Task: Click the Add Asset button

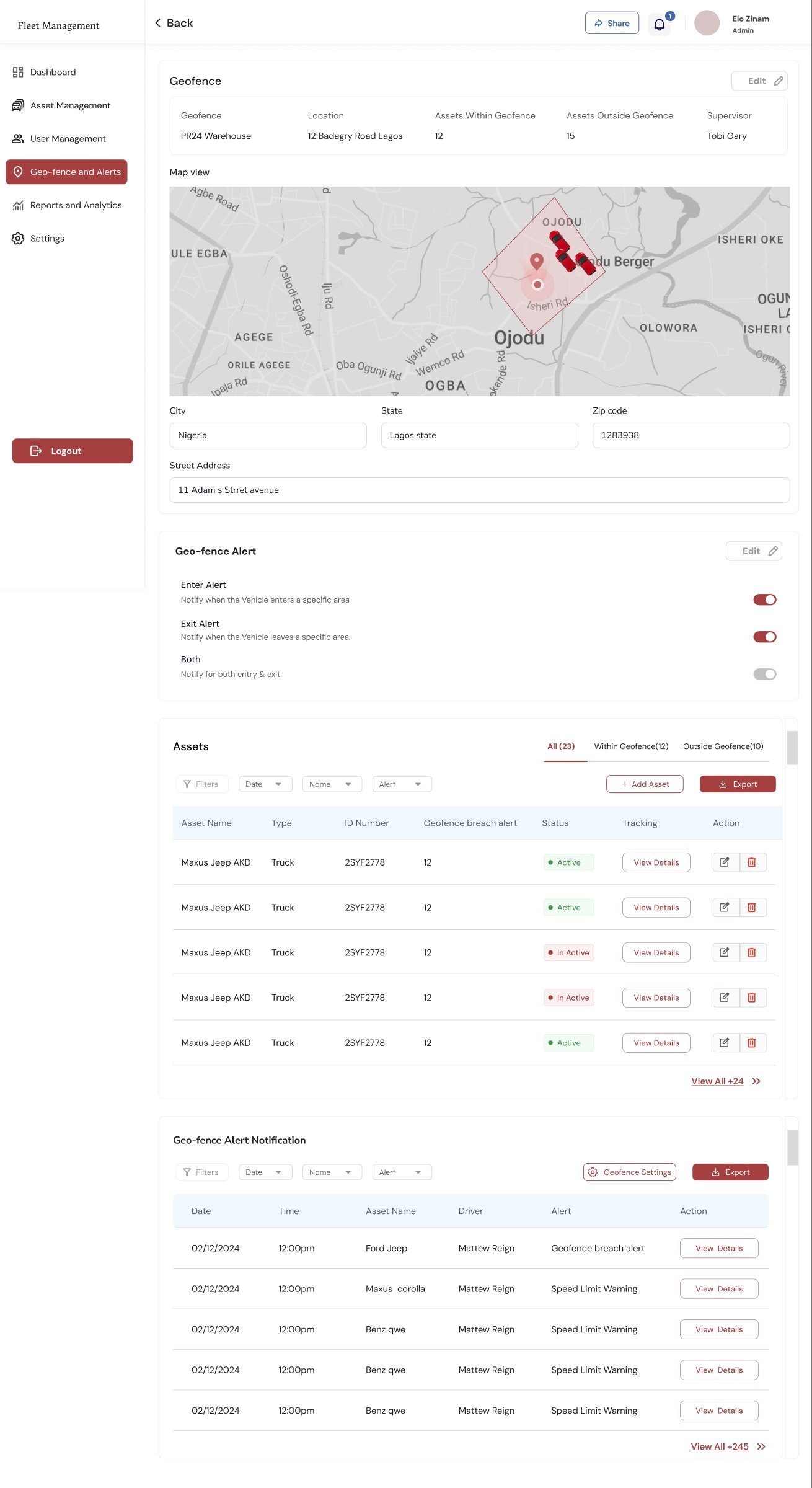Action: [x=645, y=784]
